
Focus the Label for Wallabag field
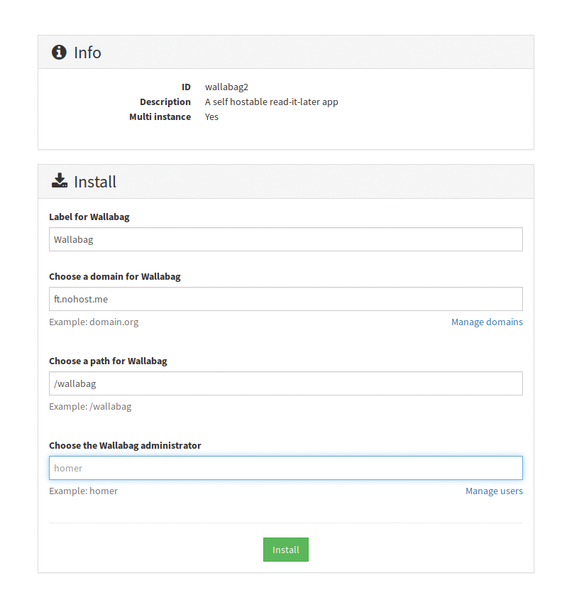click(x=285, y=240)
